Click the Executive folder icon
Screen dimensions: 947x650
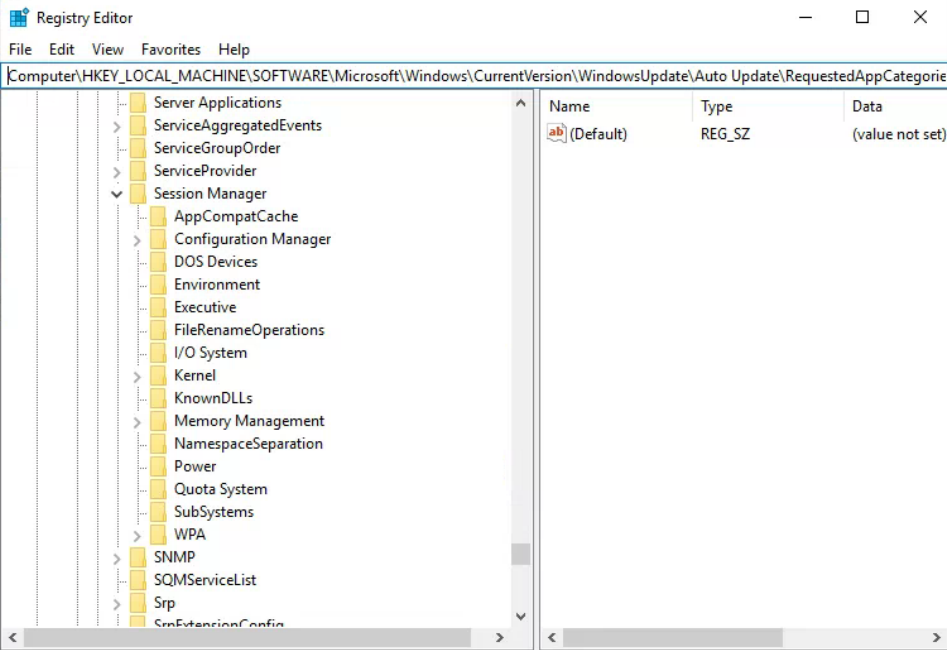pyautogui.click(x=158, y=307)
